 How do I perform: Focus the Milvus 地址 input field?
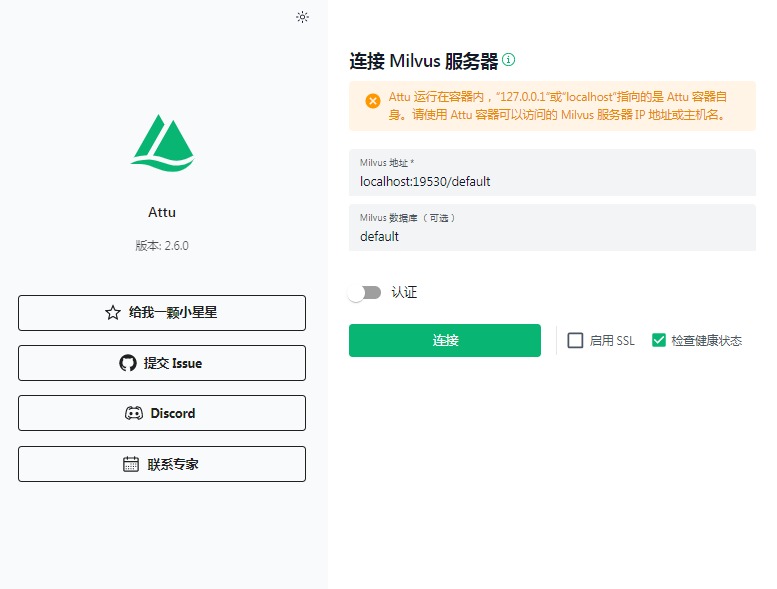552,172
